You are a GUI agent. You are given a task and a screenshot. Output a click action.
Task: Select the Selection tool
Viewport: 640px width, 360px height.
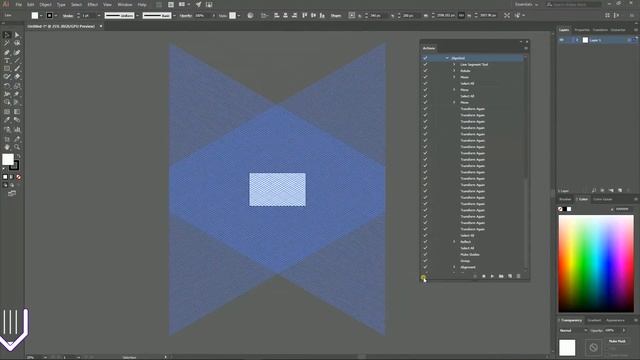(x=7, y=35)
